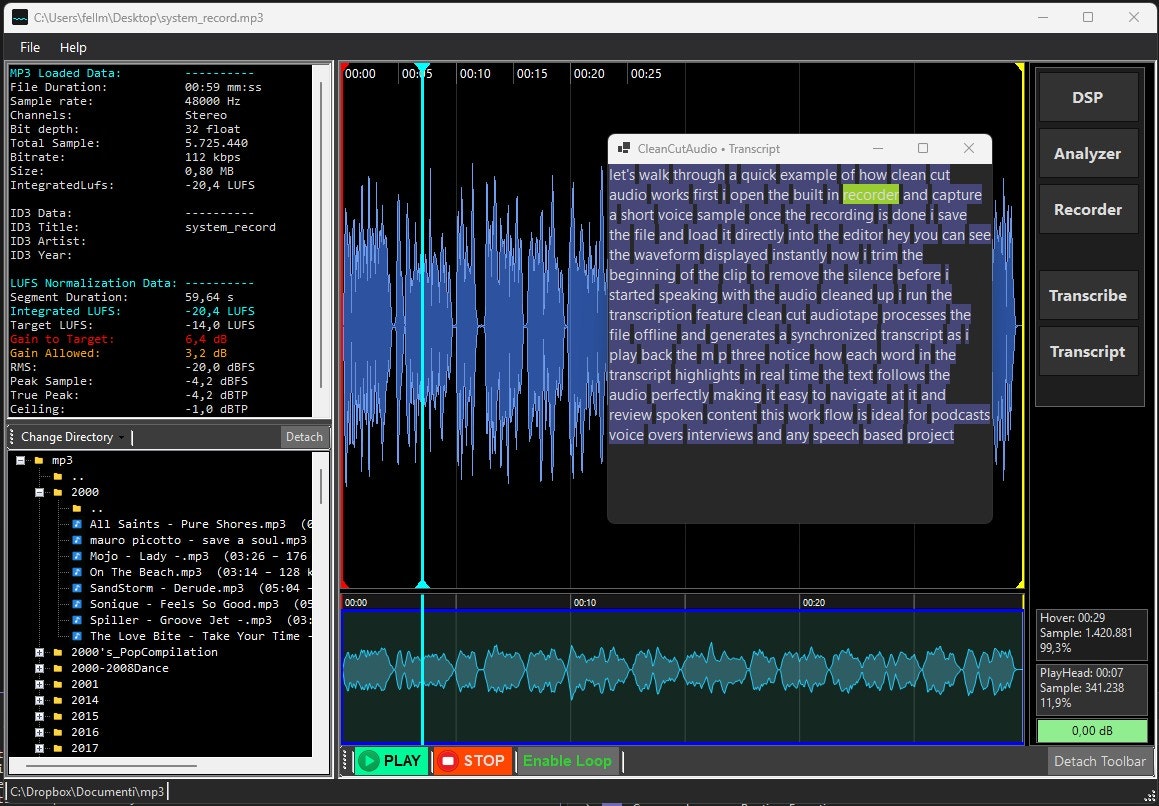This screenshot has width=1159, height=806.
Task: Collapse the 2000 folder node
Action: point(38,492)
